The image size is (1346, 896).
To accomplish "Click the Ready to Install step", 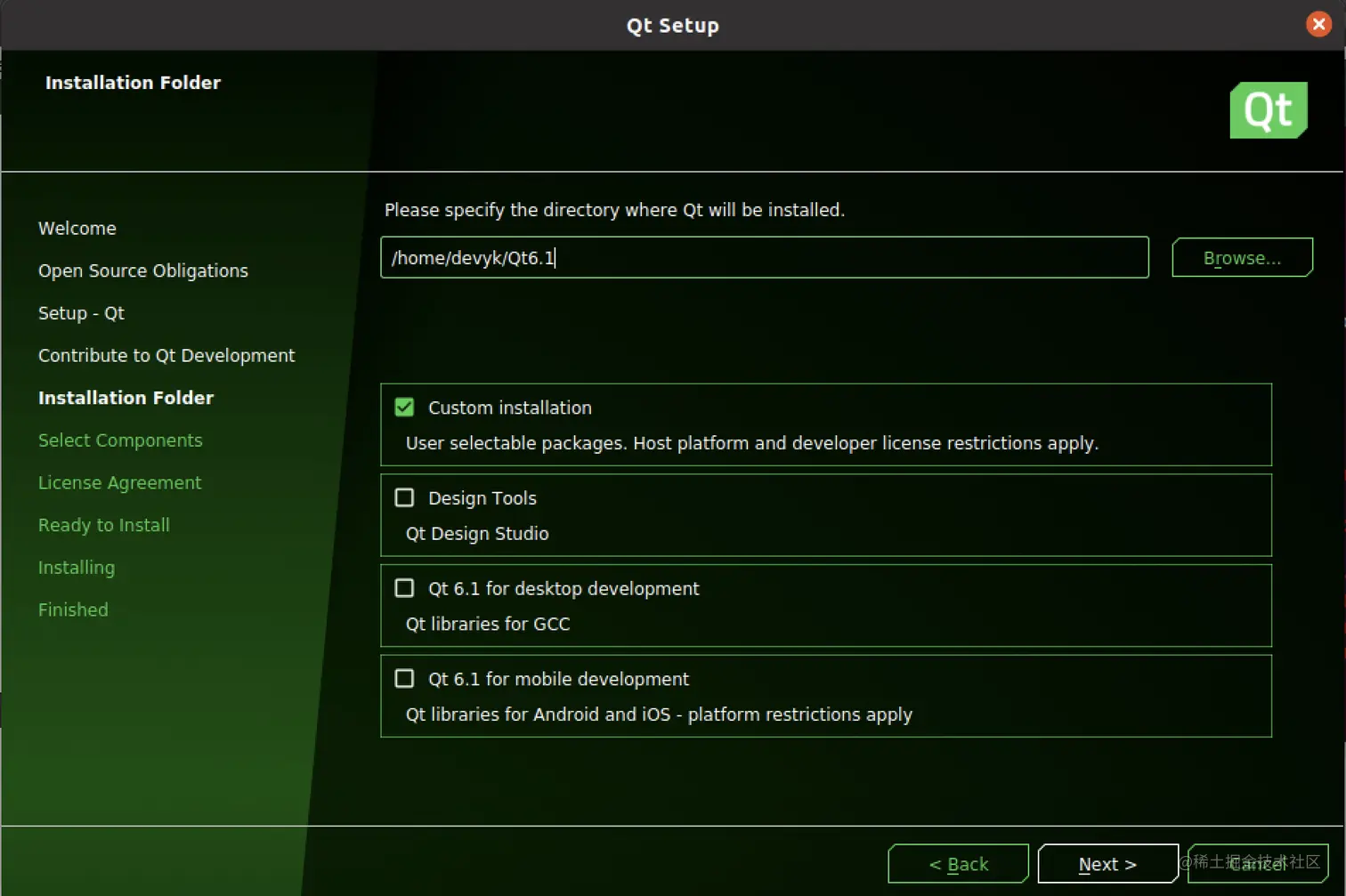I will [x=103, y=525].
